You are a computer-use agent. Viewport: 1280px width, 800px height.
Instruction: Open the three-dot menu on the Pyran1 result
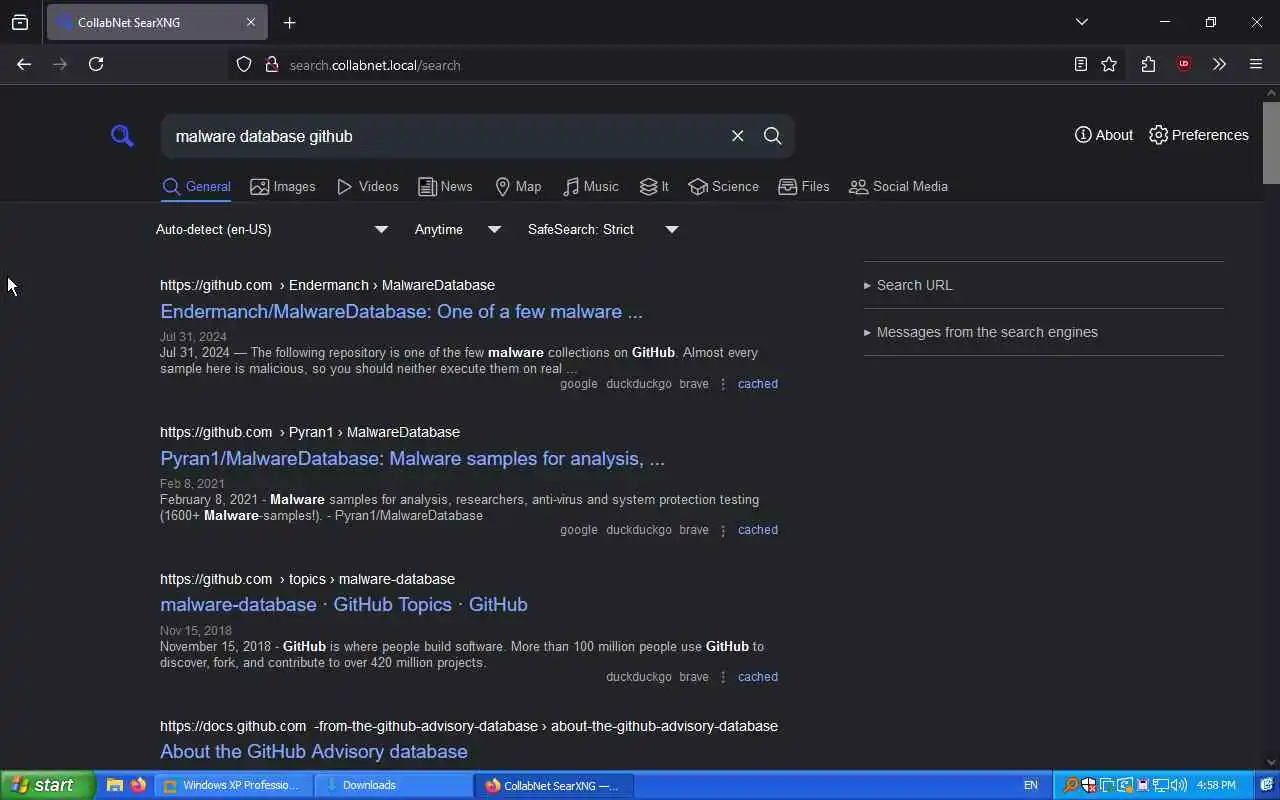point(723,530)
